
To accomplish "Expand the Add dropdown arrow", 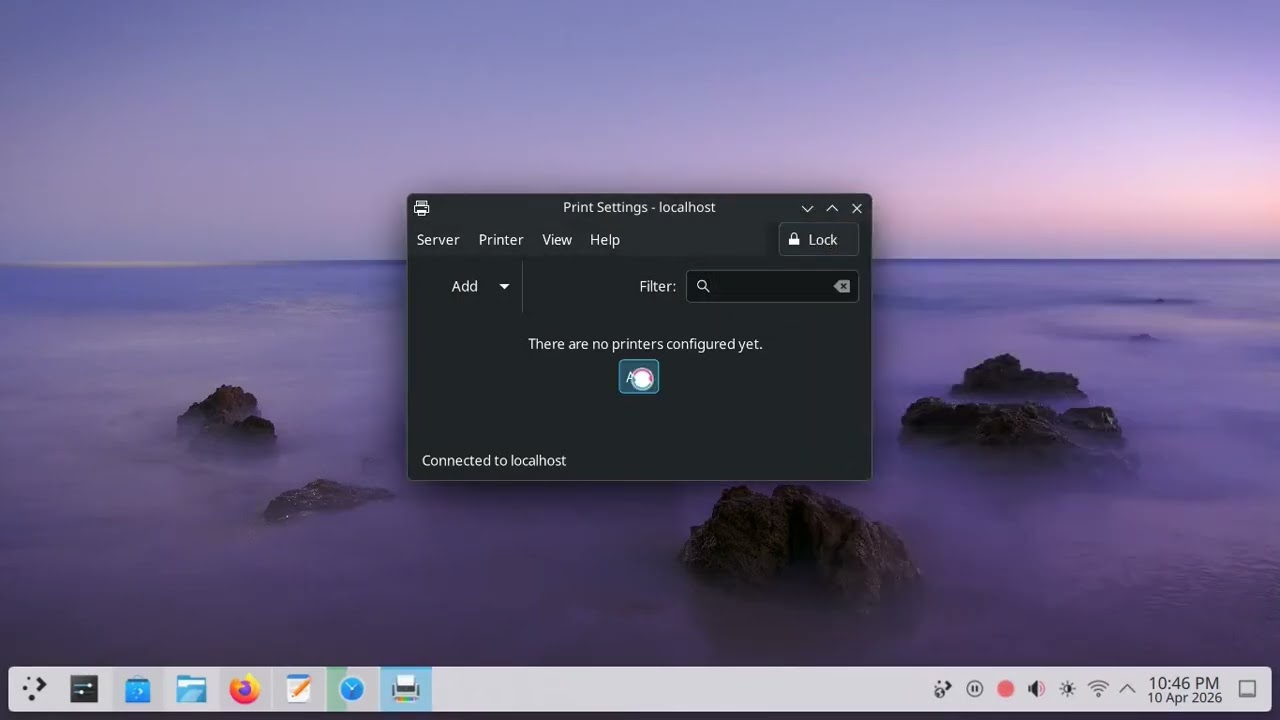I will click(x=504, y=286).
